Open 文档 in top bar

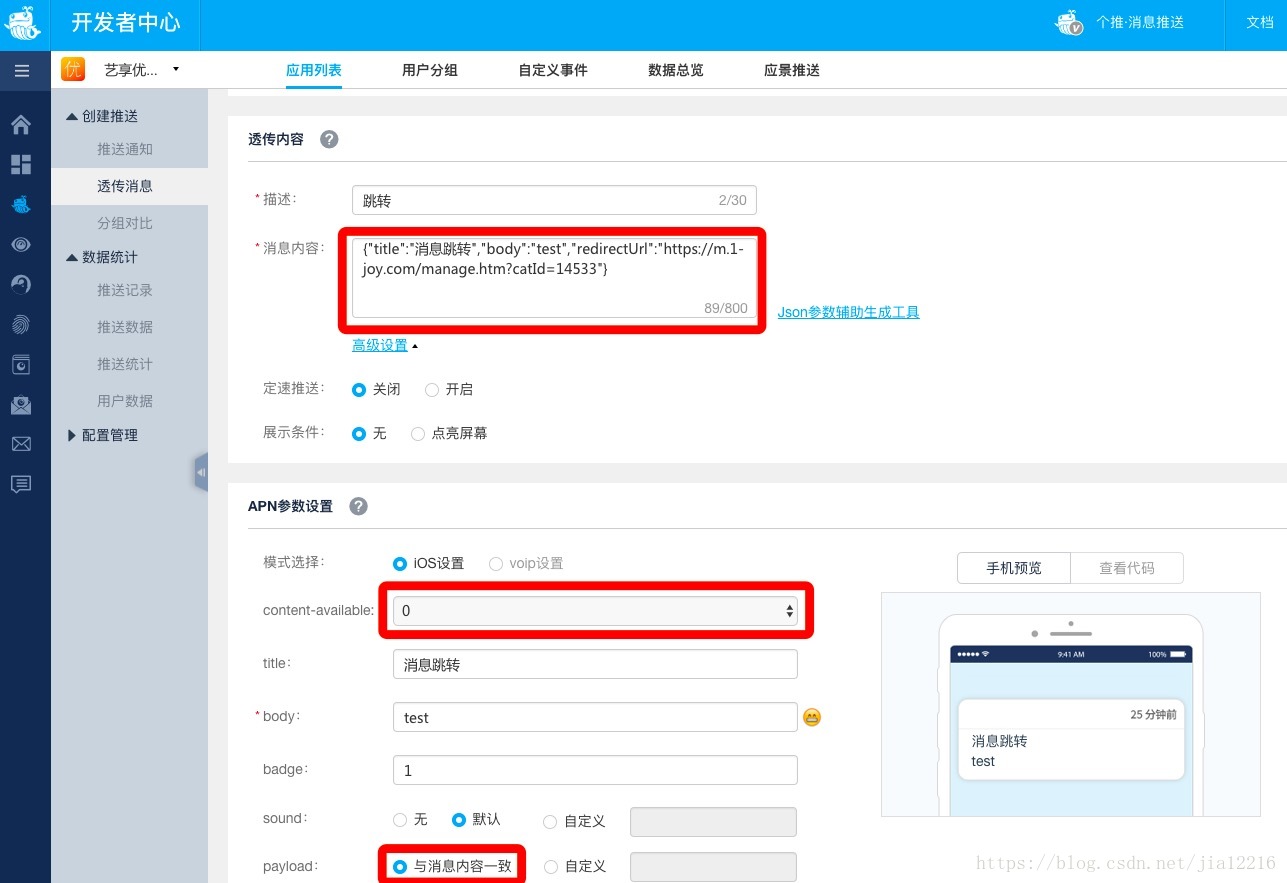[x=1260, y=22]
